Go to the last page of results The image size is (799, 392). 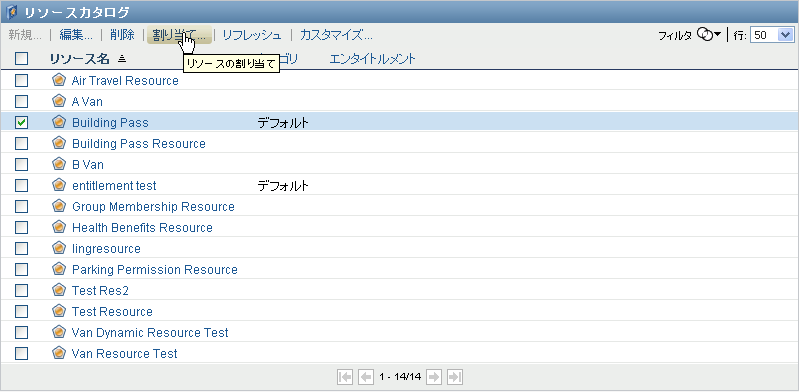point(455,377)
